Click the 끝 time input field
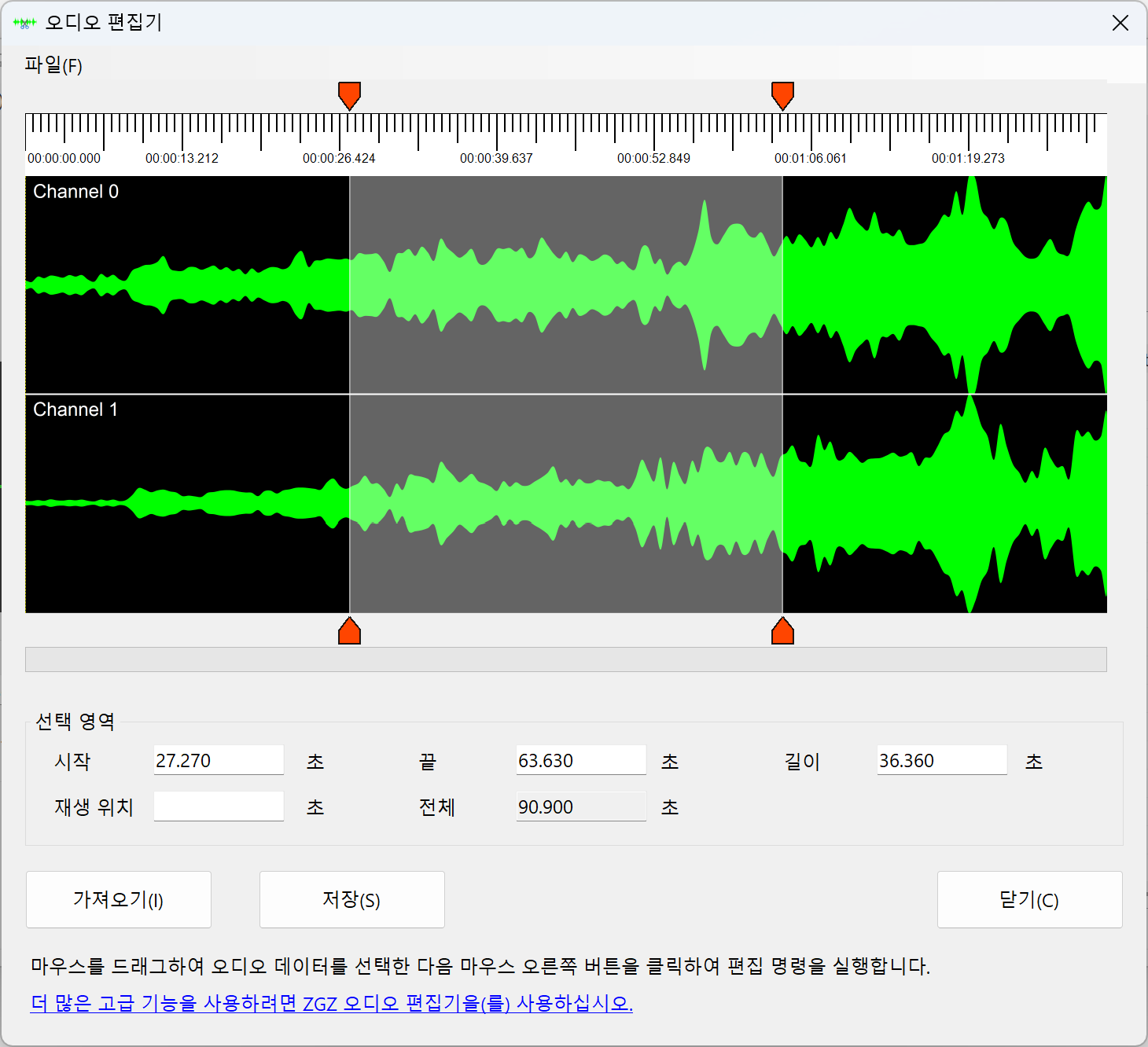The width and height of the screenshot is (1148, 1047). tap(581, 760)
